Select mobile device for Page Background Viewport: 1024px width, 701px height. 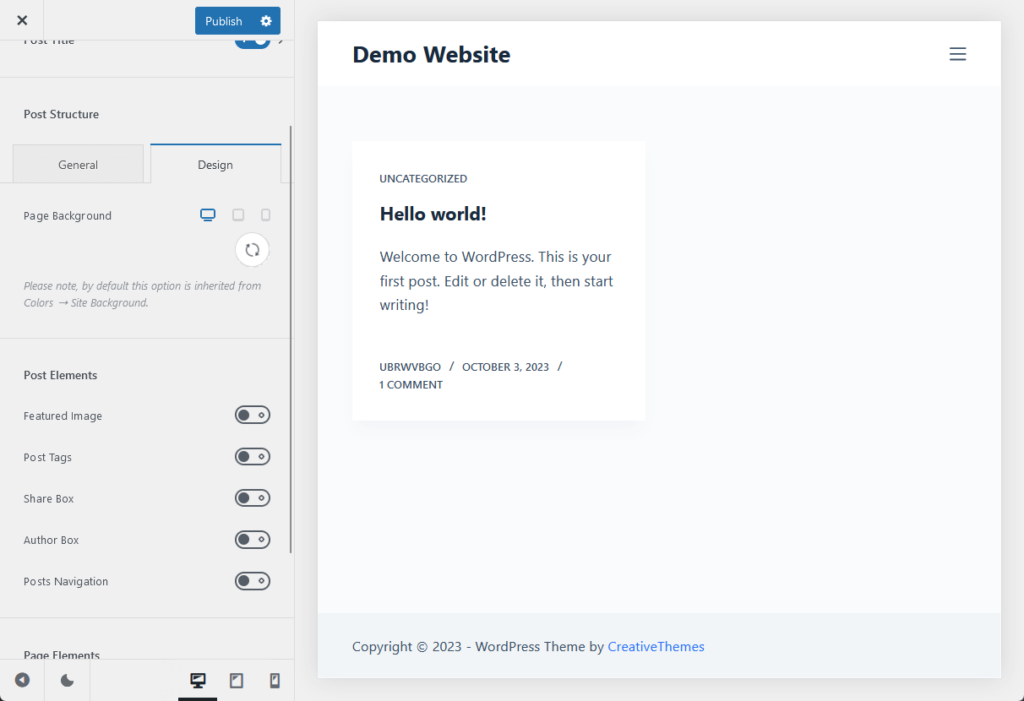[x=266, y=215]
